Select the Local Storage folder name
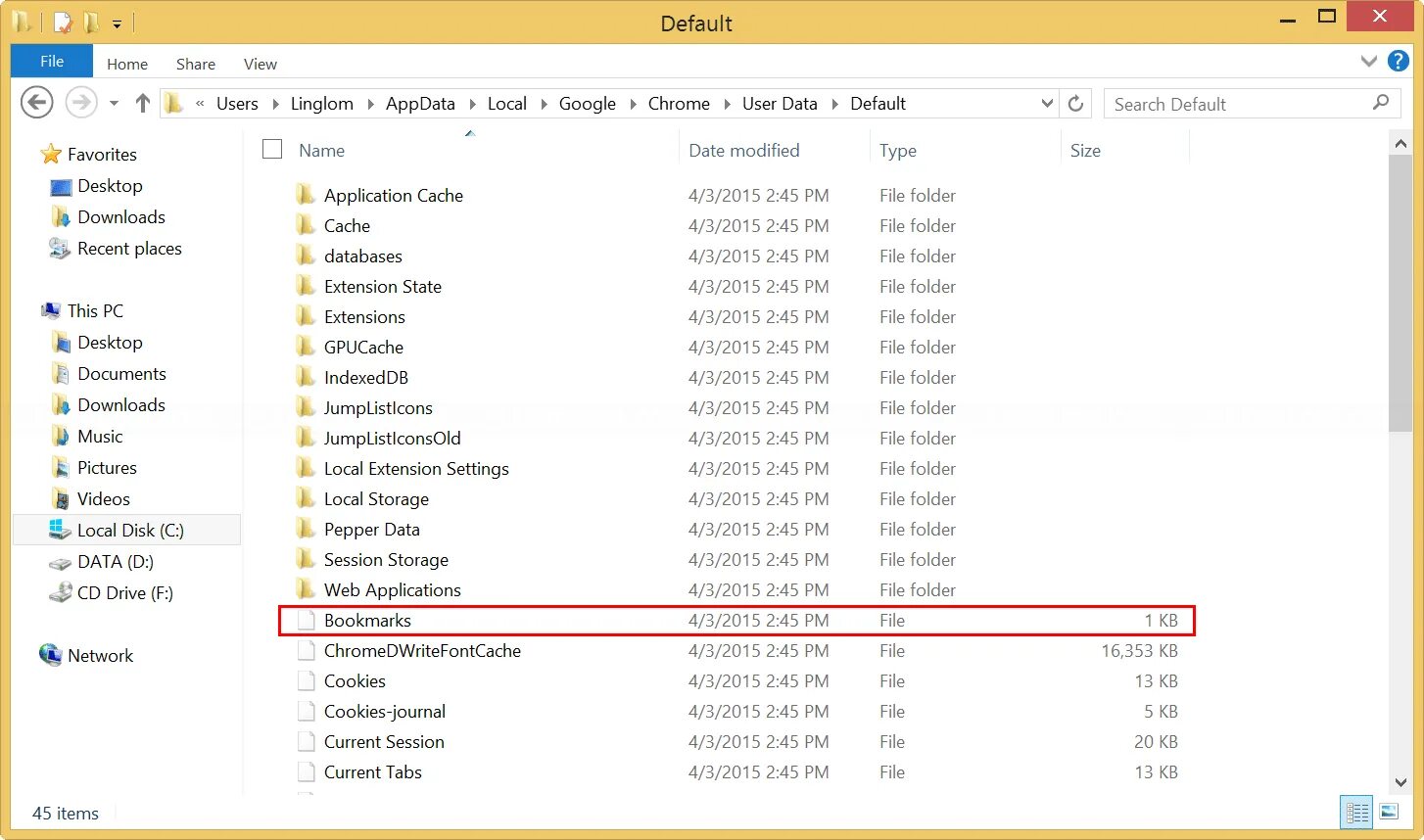Viewport: 1424px width, 840px height. [x=376, y=498]
